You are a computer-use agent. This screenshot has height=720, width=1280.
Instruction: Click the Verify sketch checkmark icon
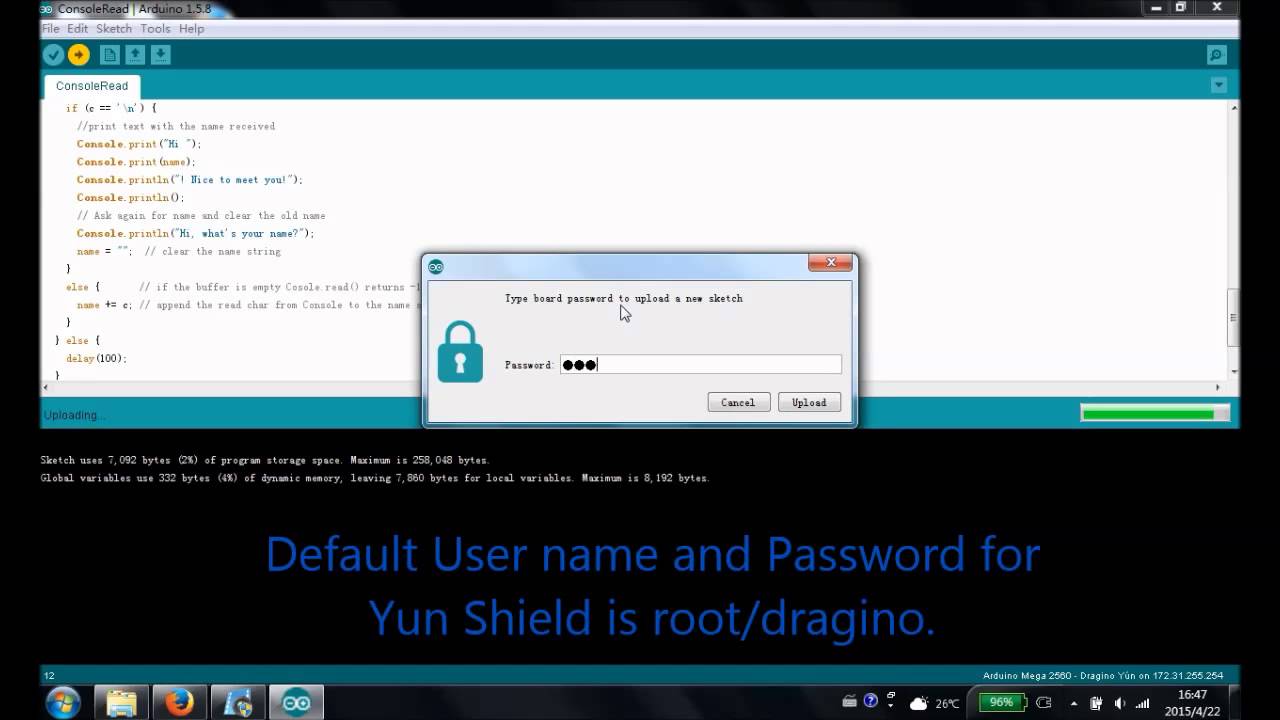tap(54, 55)
